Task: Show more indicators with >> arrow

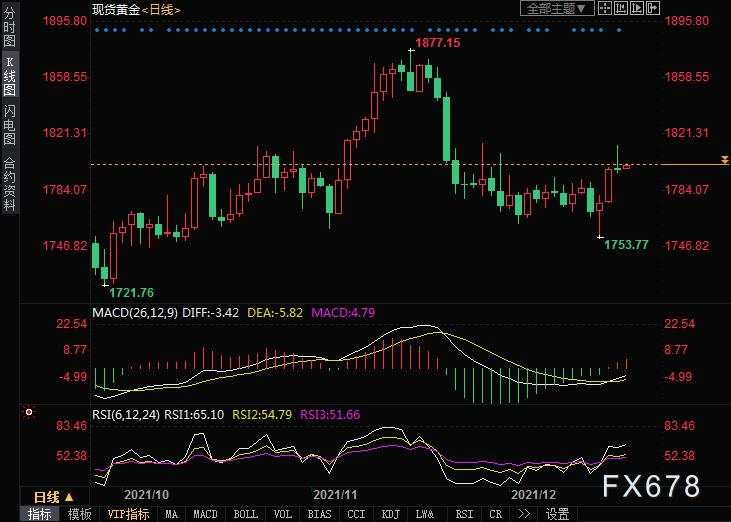Action: pos(524,514)
